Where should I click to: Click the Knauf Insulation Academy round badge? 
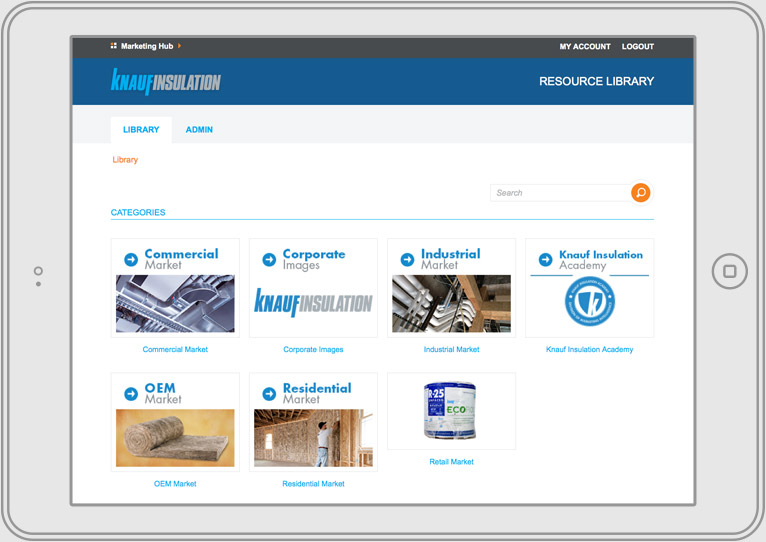tap(590, 302)
